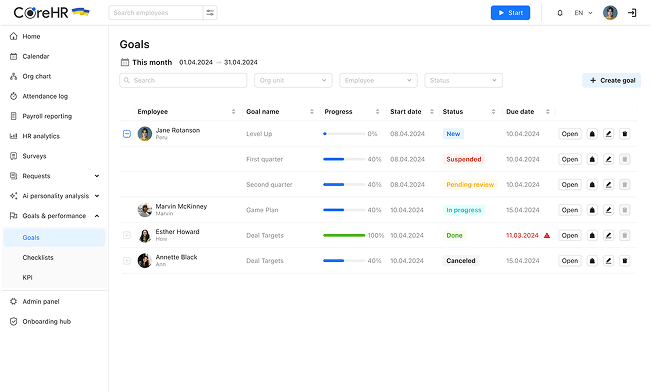Viewport: 652px width, 392px height.
Task: Edit the Second quarter goal with the pencil icon
Action: pos(608,185)
